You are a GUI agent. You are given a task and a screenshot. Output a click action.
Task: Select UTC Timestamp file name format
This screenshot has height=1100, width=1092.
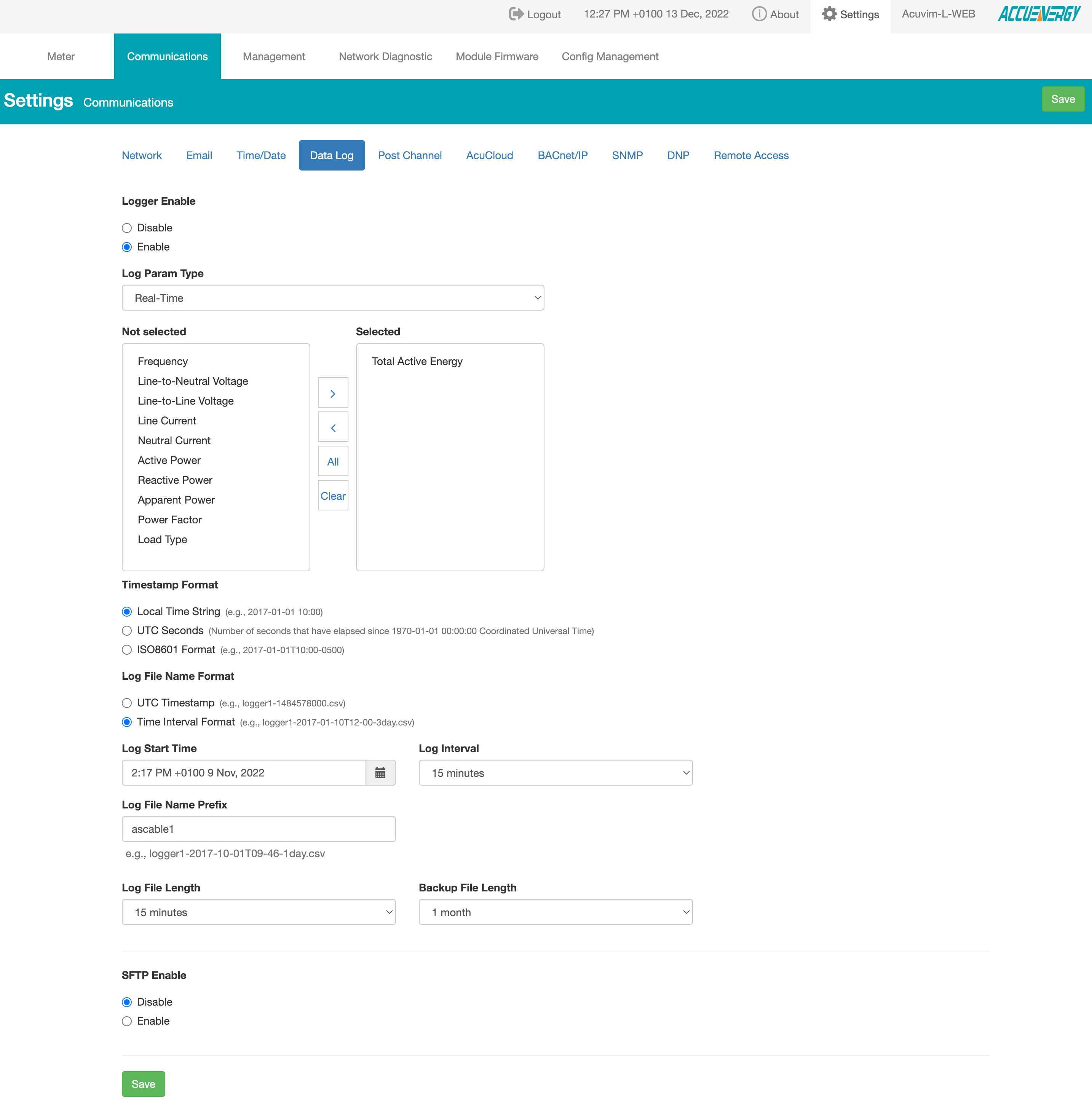[127, 703]
